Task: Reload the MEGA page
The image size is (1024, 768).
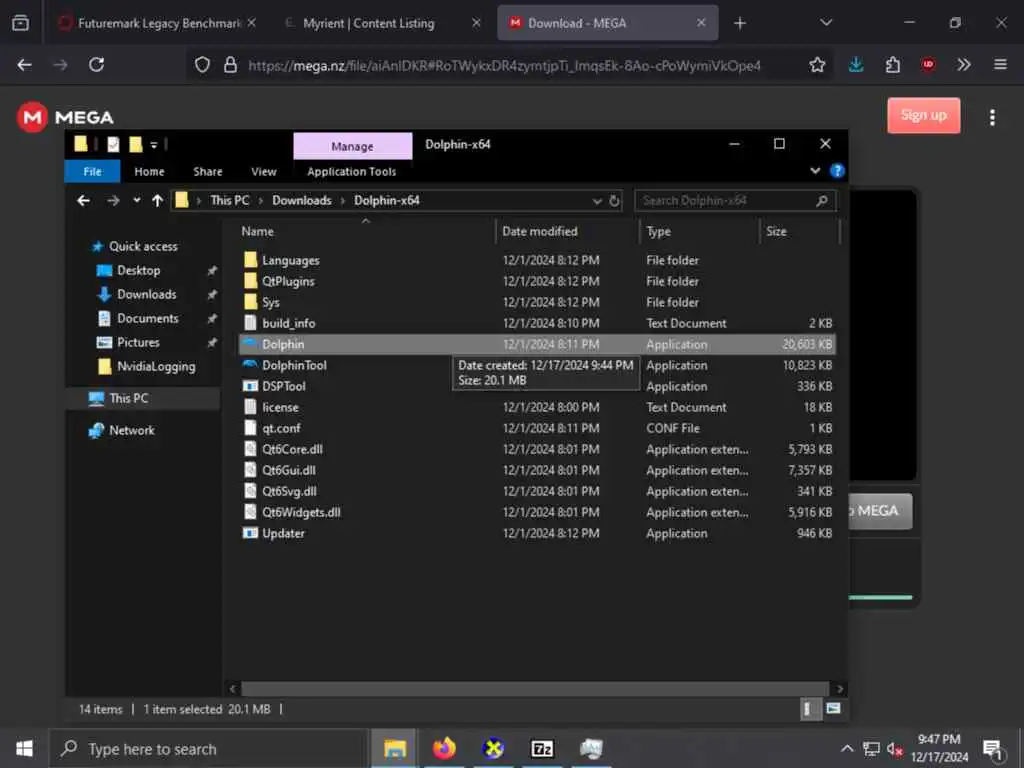Action: pos(97,65)
